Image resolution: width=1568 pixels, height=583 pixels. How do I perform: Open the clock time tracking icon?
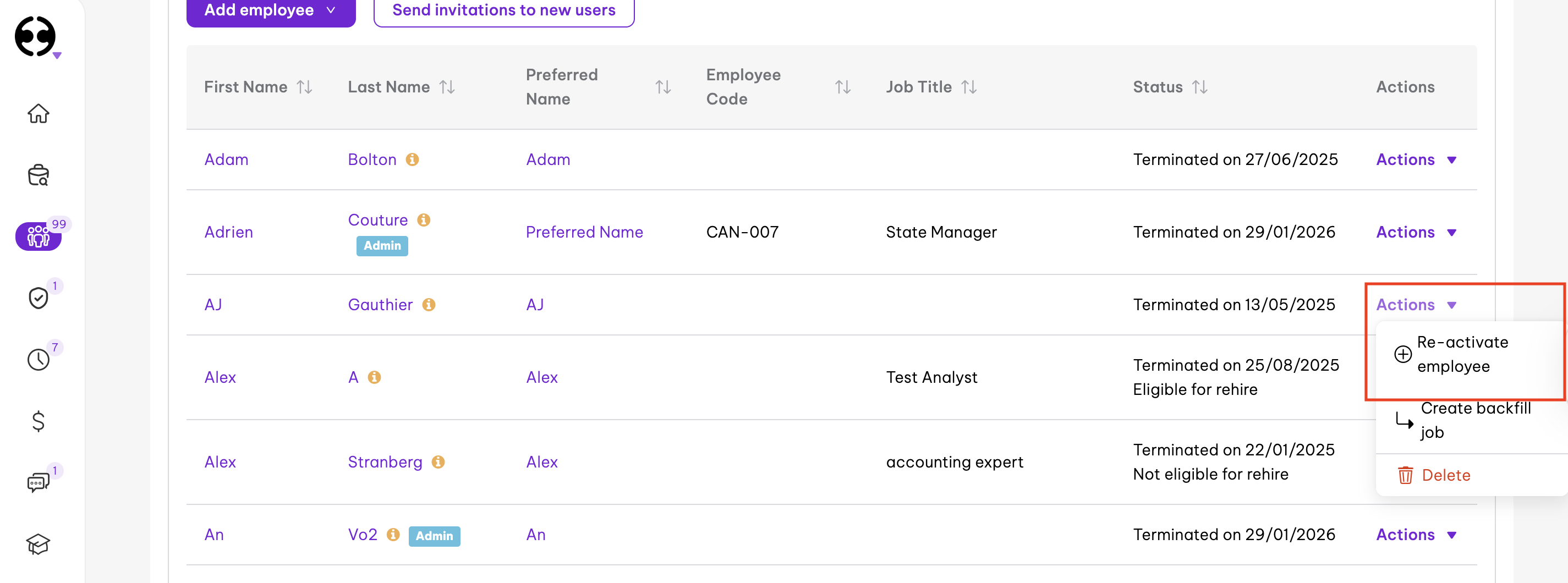38,359
